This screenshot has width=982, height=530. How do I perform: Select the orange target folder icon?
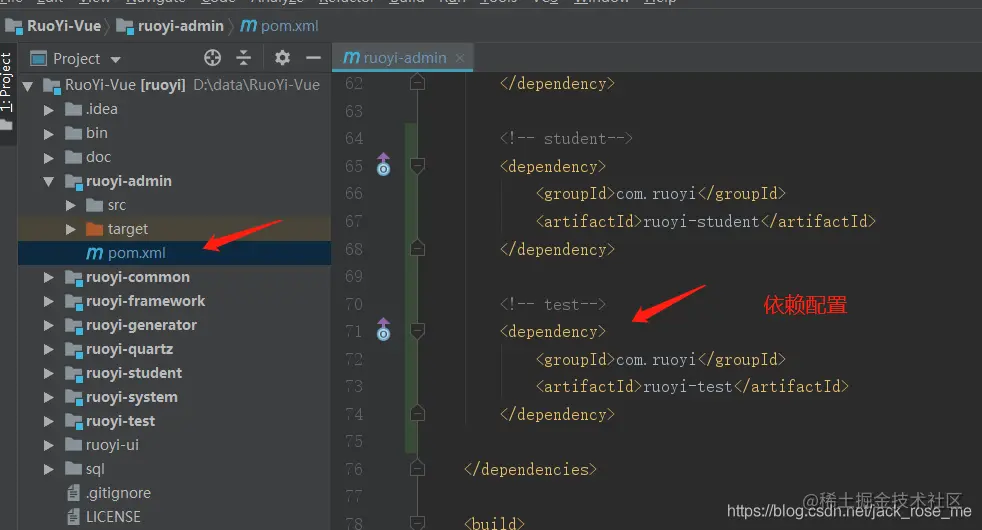coord(95,229)
